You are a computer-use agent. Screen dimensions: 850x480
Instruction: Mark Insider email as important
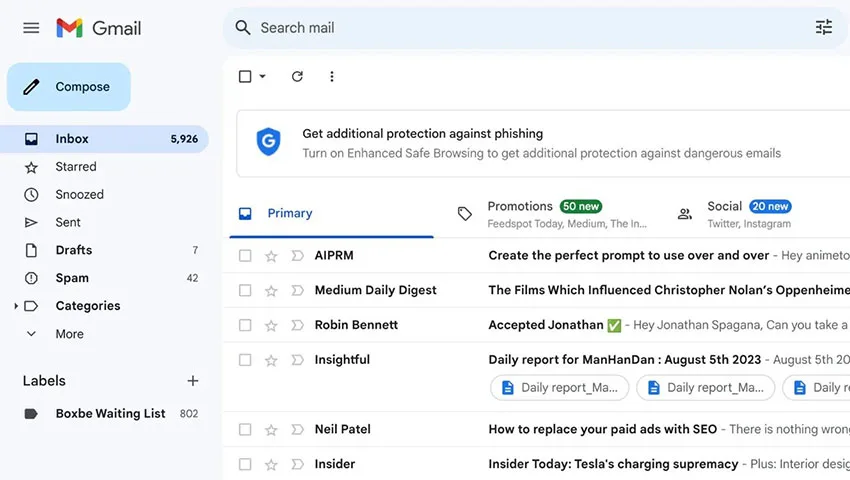[297, 464]
